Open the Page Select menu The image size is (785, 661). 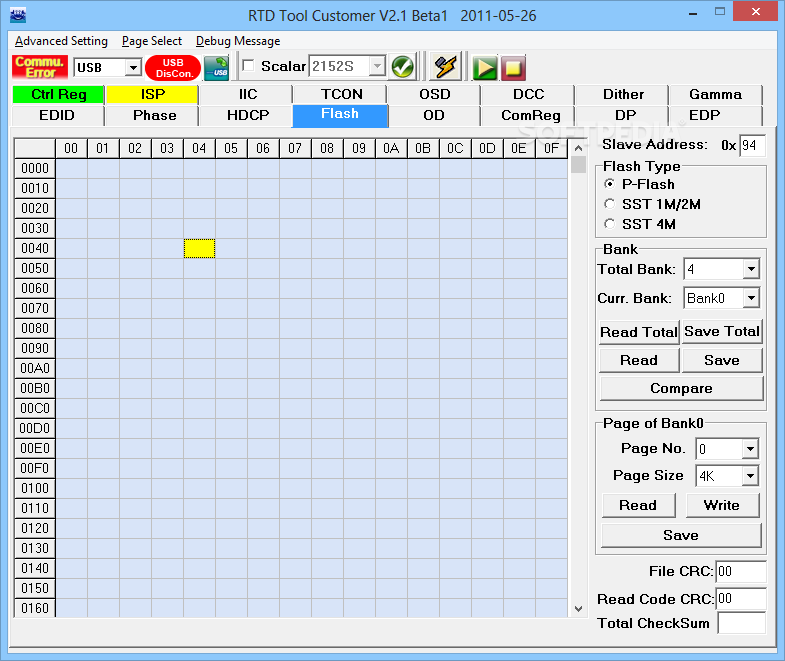click(x=152, y=41)
